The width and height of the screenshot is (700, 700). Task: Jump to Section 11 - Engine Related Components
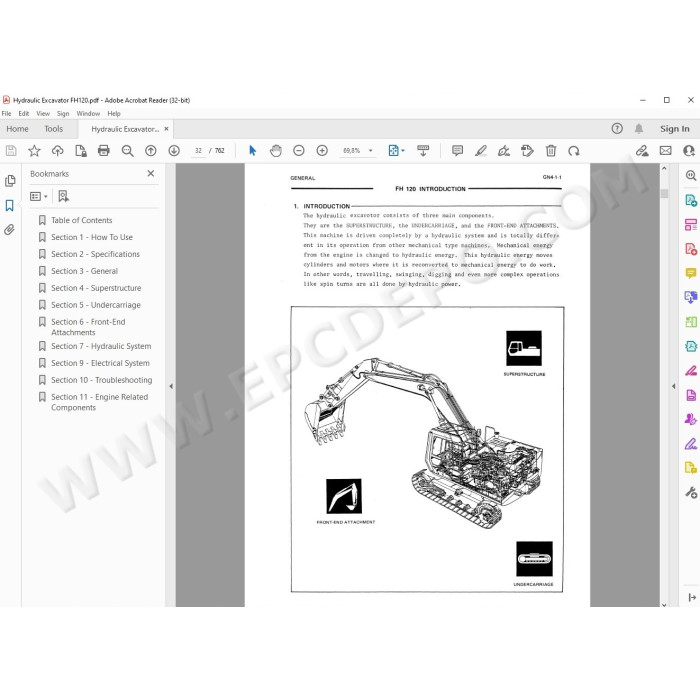pos(99,402)
